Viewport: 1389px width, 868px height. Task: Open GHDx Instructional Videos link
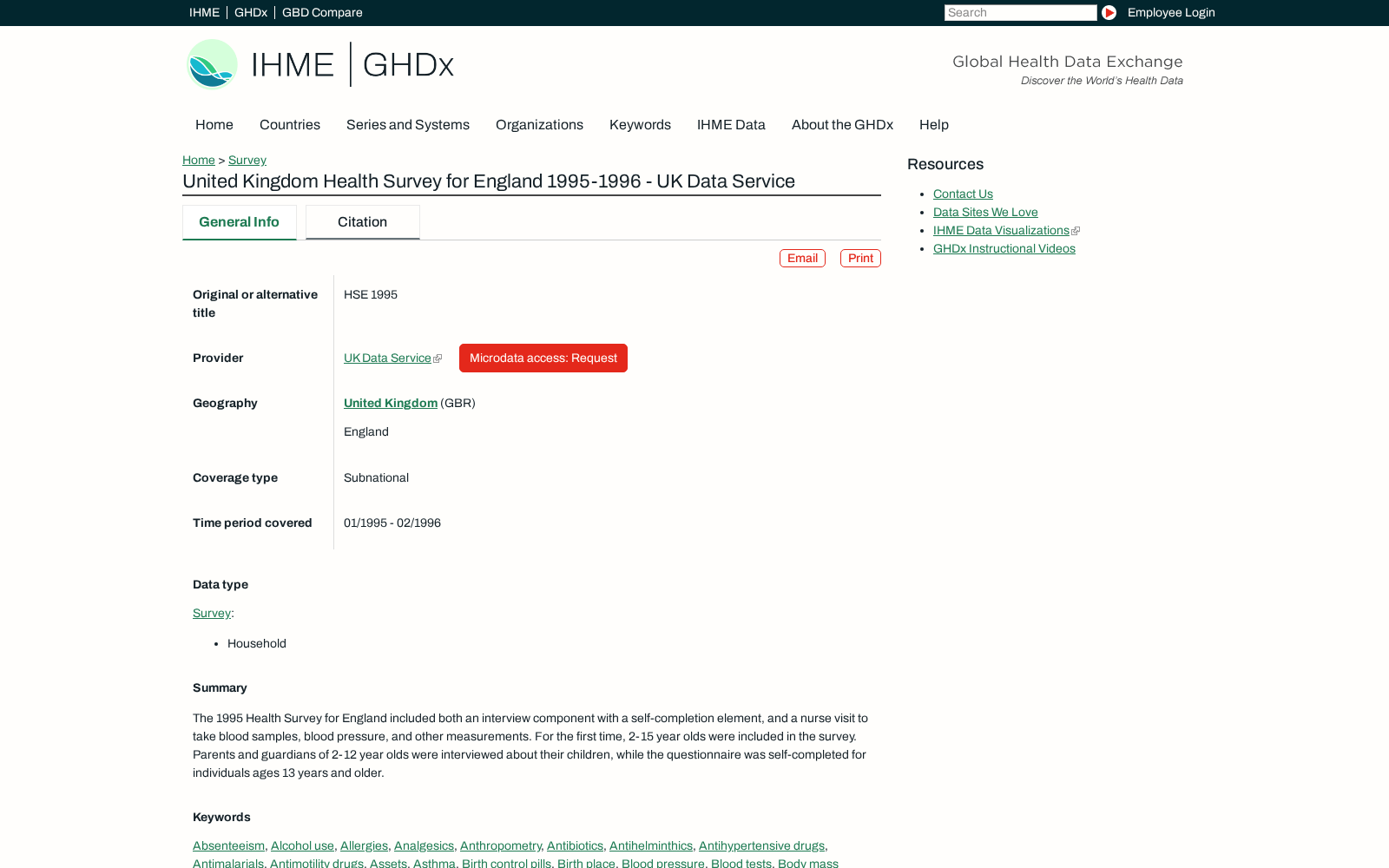coord(1004,248)
